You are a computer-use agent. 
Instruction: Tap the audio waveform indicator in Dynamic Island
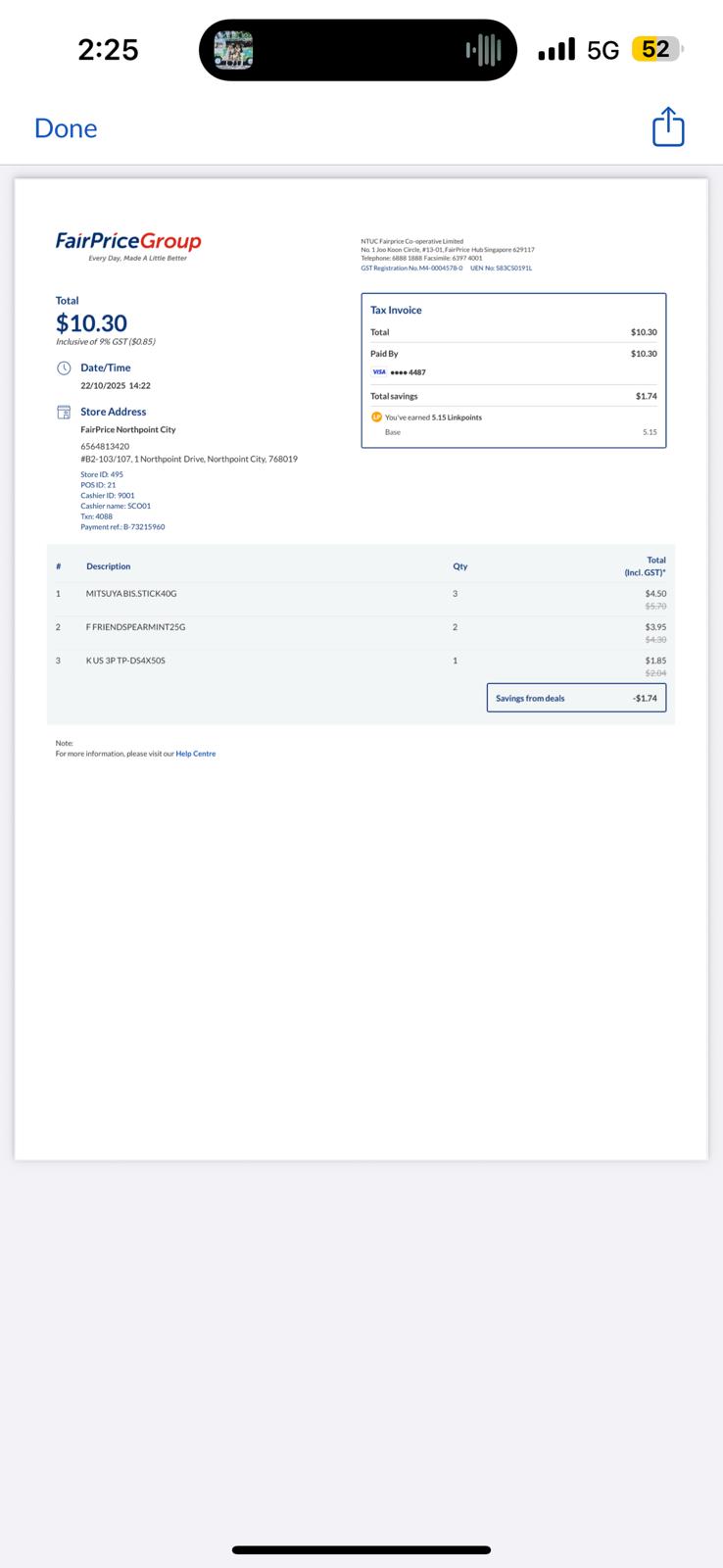(484, 49)
